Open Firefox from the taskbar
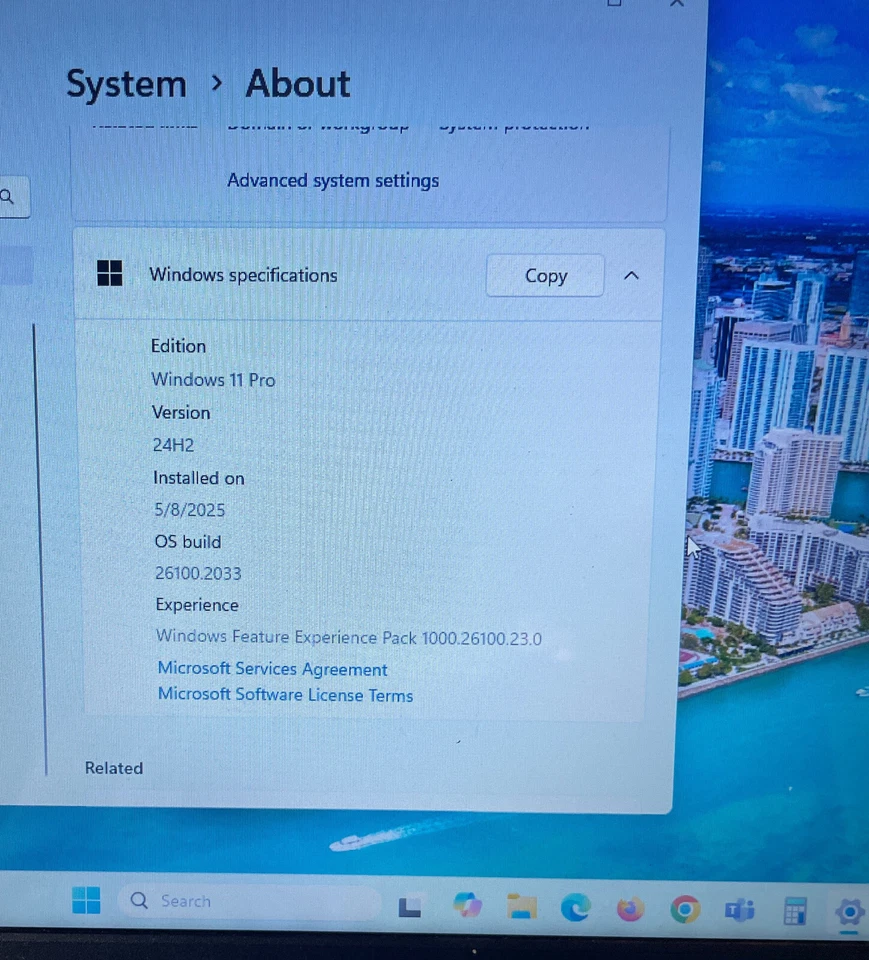The width and height of the screenshot is (869, 960). (x=628, y=910)
